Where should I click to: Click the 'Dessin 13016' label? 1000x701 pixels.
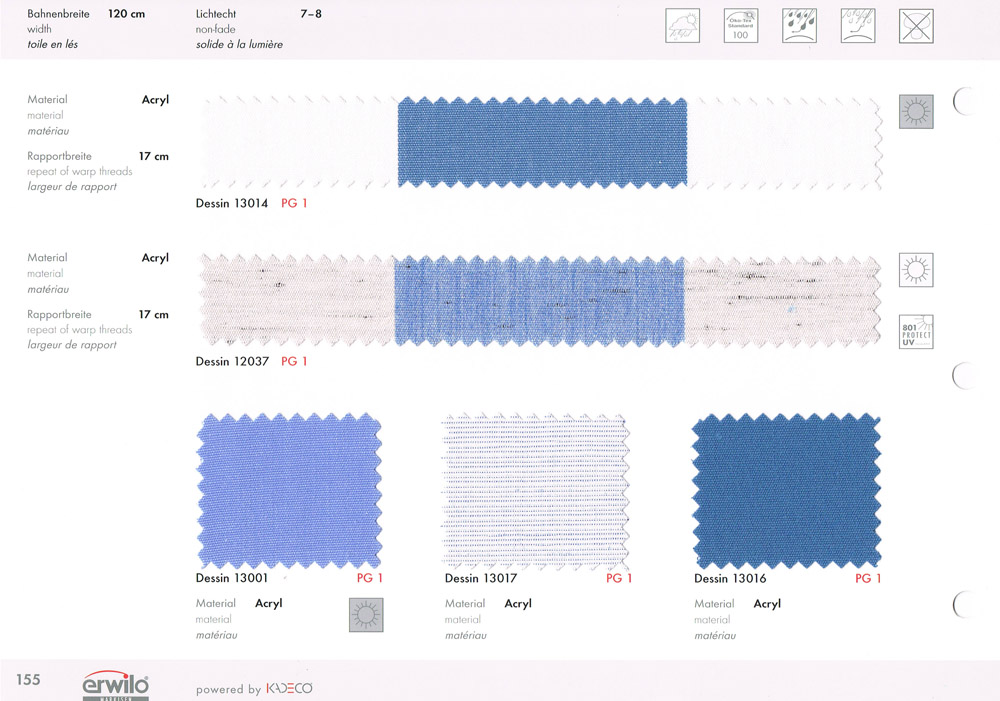click(x=730, y=579)
